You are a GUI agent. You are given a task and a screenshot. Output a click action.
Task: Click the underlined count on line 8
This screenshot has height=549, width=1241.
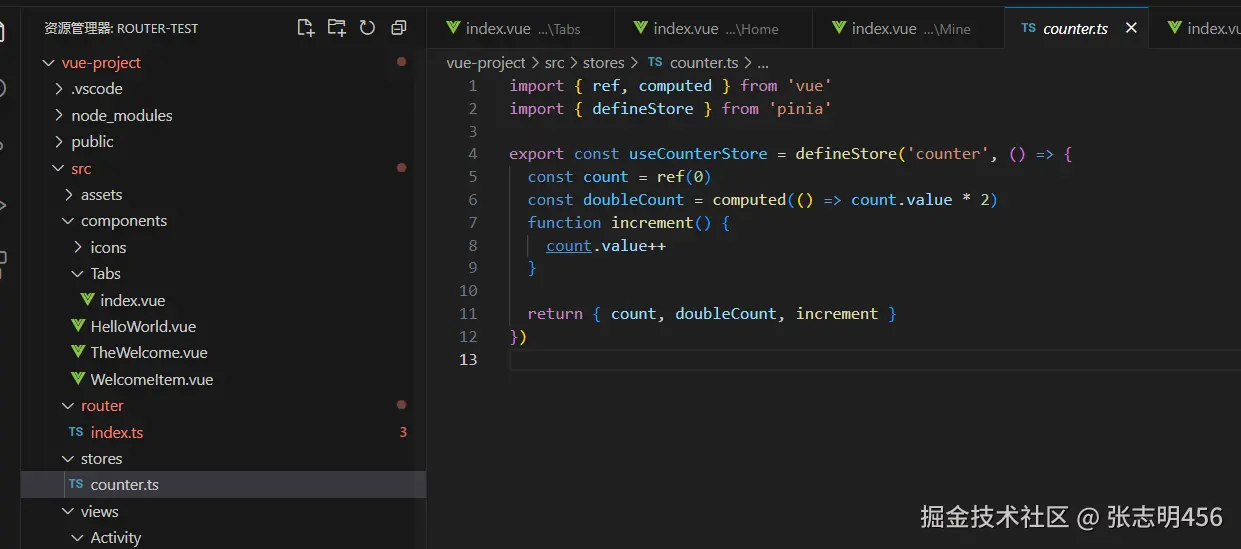(x=569, y=245)
